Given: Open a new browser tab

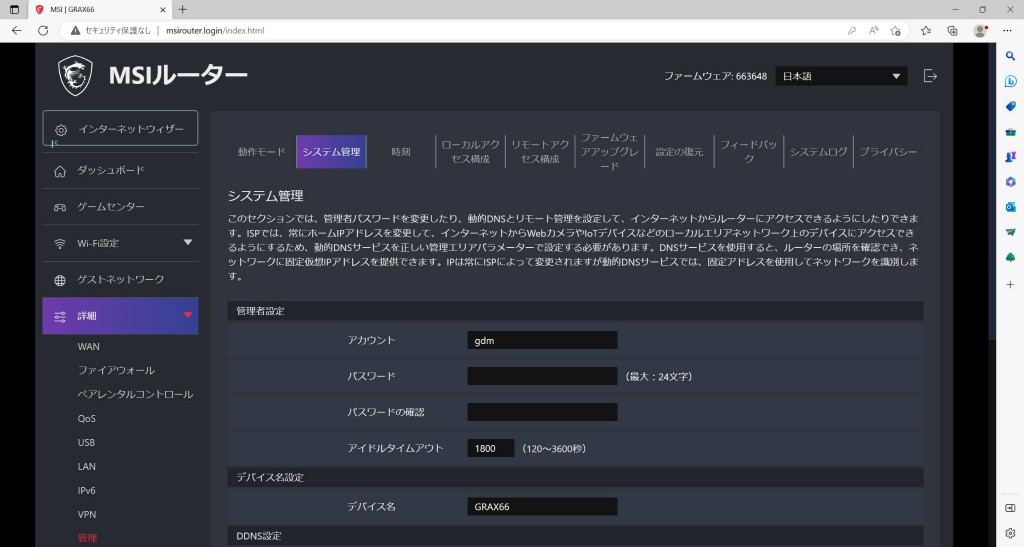Looking at the screenshot, I should pyautogui.click(x=183, y=9).
